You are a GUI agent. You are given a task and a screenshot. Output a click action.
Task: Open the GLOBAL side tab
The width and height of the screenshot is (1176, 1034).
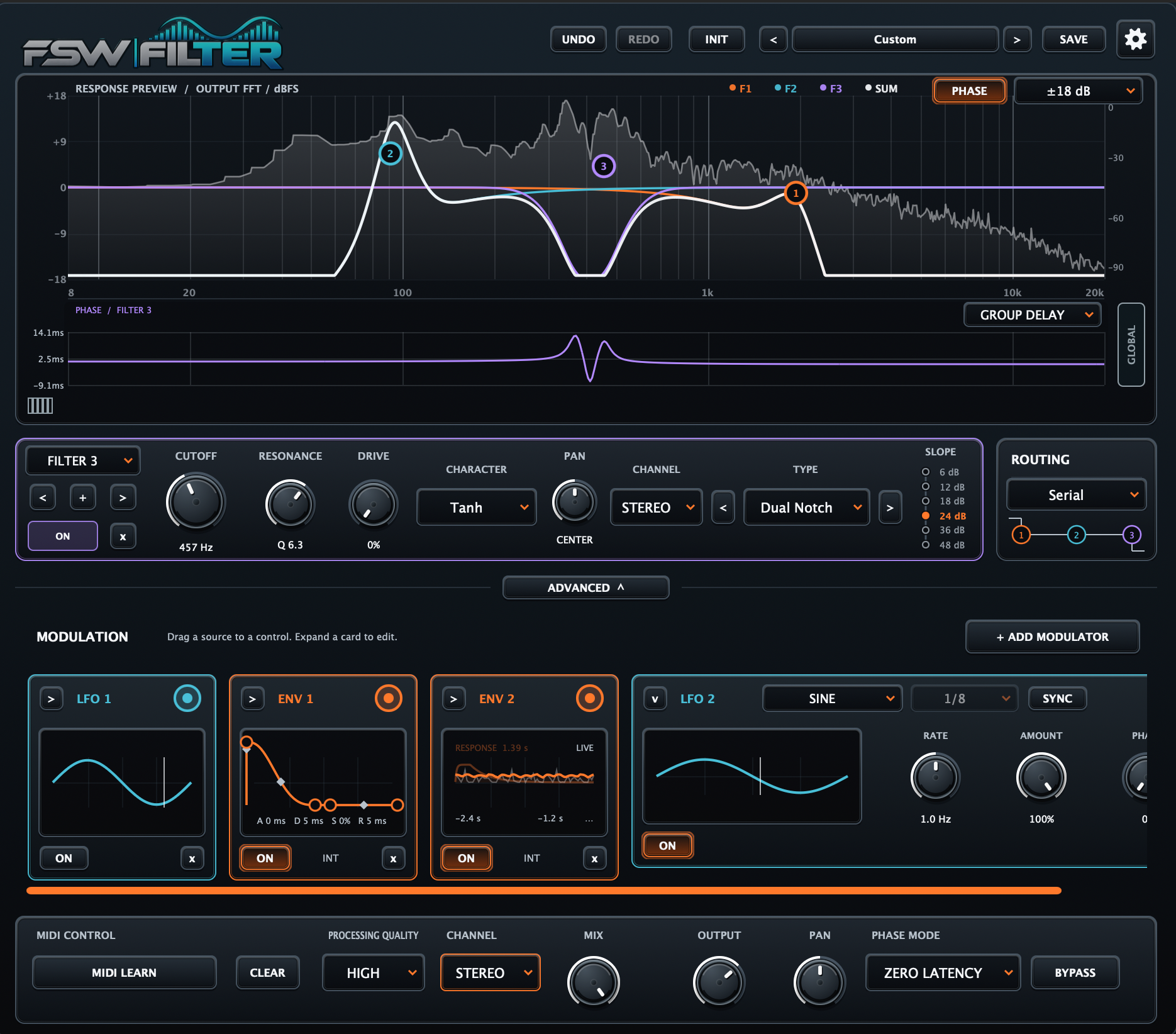coord(1131,345)
